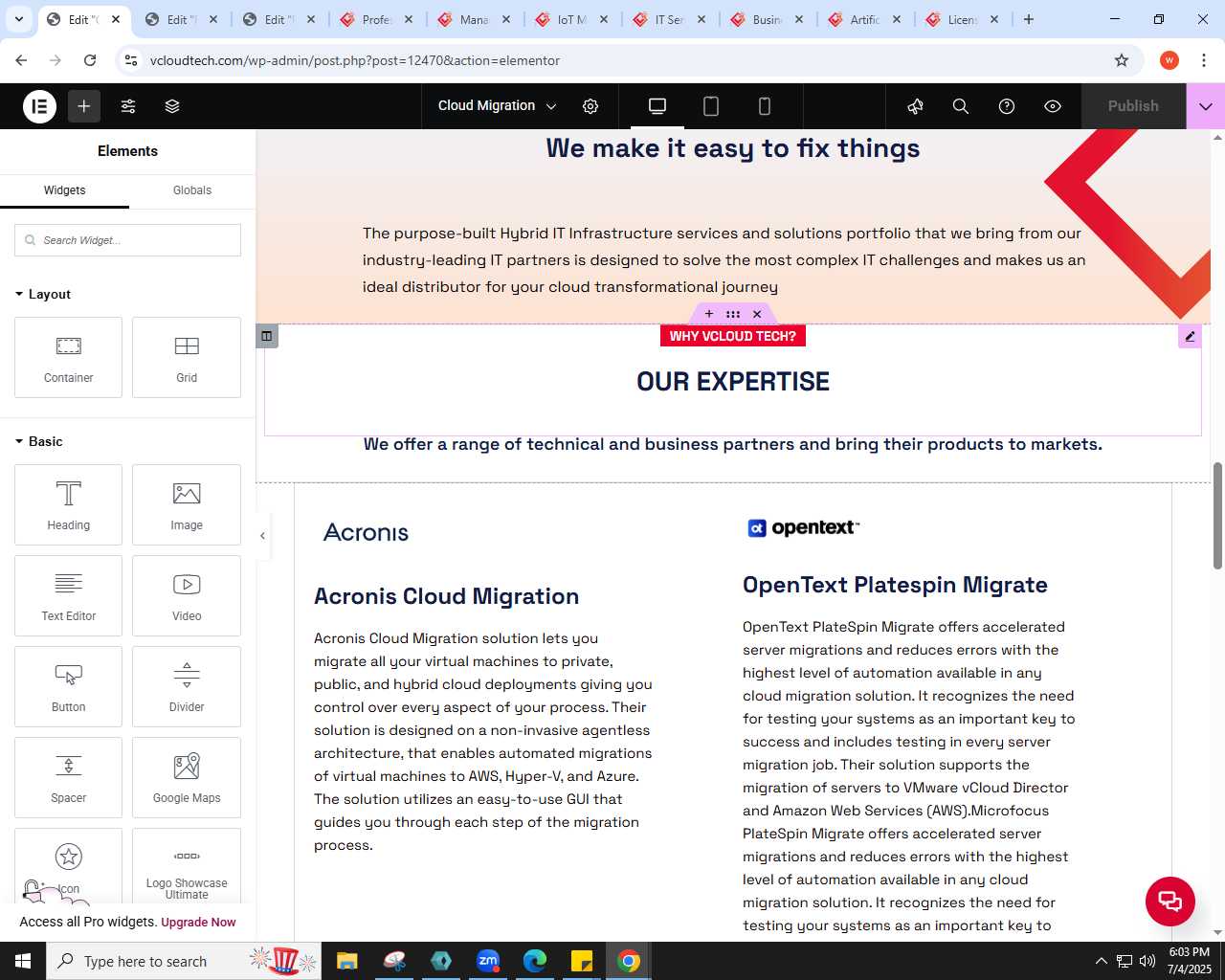The height and width of the screenshot is (980, 1225).
Task: Open File Explorer from taskbar
Action: (x=347, y=961)
